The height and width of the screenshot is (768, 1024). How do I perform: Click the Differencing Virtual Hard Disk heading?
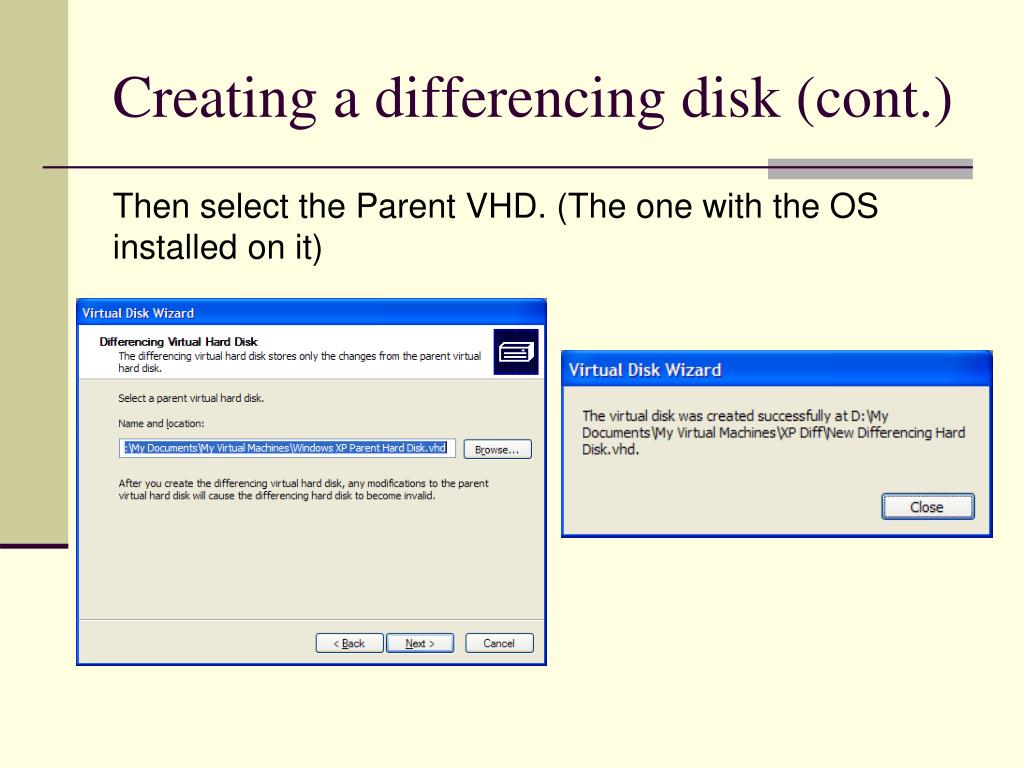point(178,342)
